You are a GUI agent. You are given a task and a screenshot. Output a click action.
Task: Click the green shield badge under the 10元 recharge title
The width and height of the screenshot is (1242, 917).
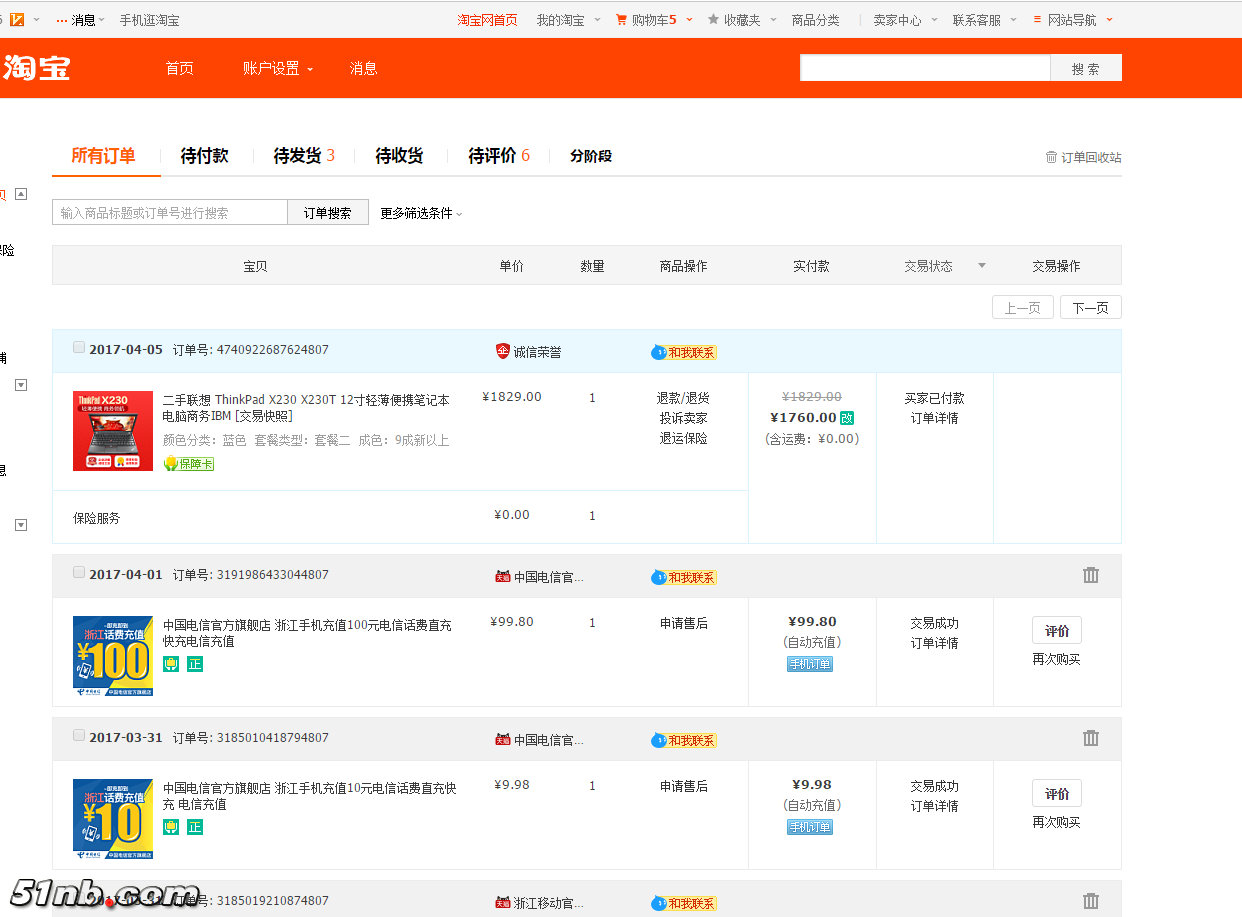pyautogui.click(x=171, y=827)
